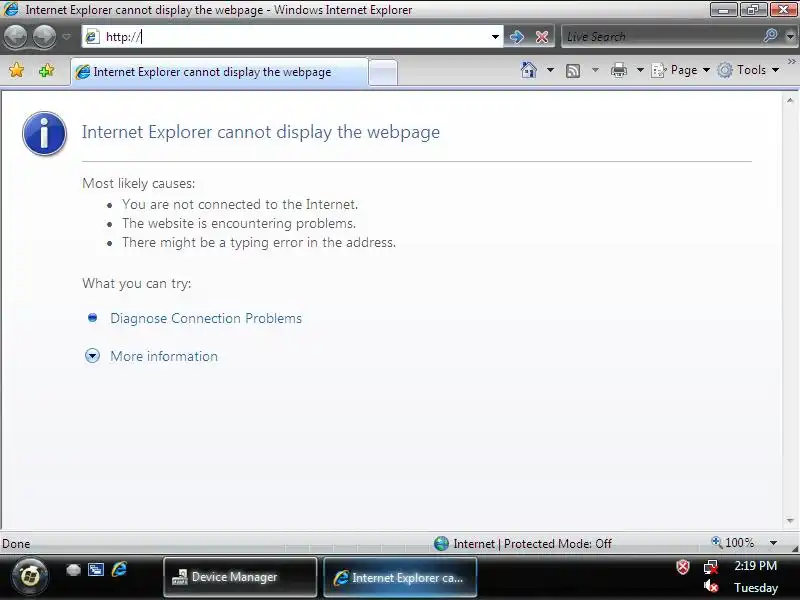
Task: Click muted volume tray icon
Action: pyautogui.click(x=711, y=587)
